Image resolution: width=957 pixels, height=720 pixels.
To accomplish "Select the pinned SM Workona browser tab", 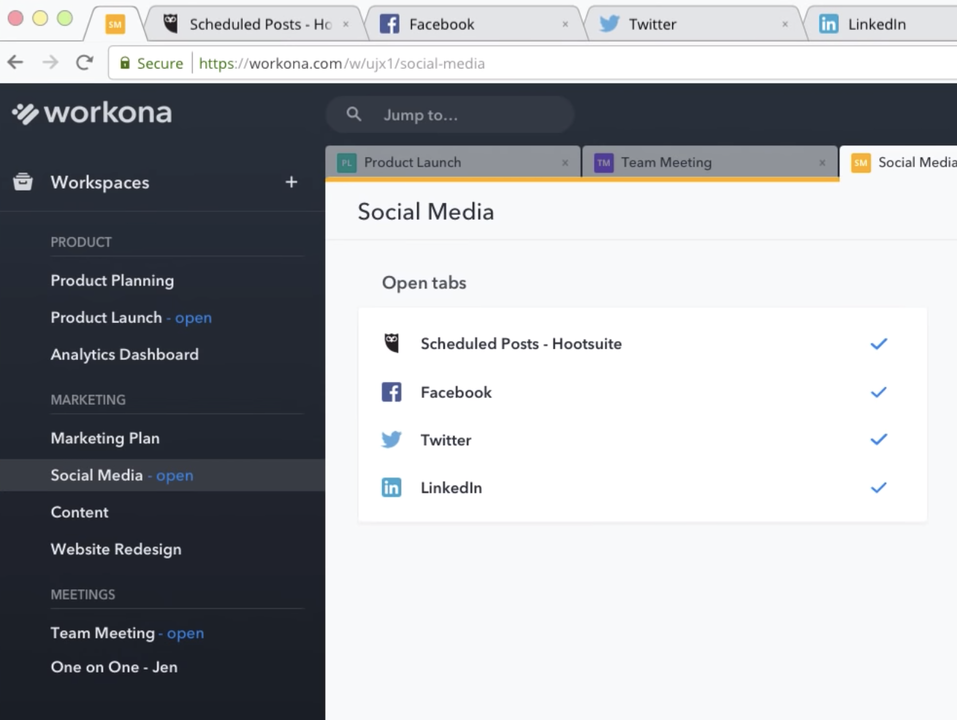I will pyautogui.click(x=115, y=24).
